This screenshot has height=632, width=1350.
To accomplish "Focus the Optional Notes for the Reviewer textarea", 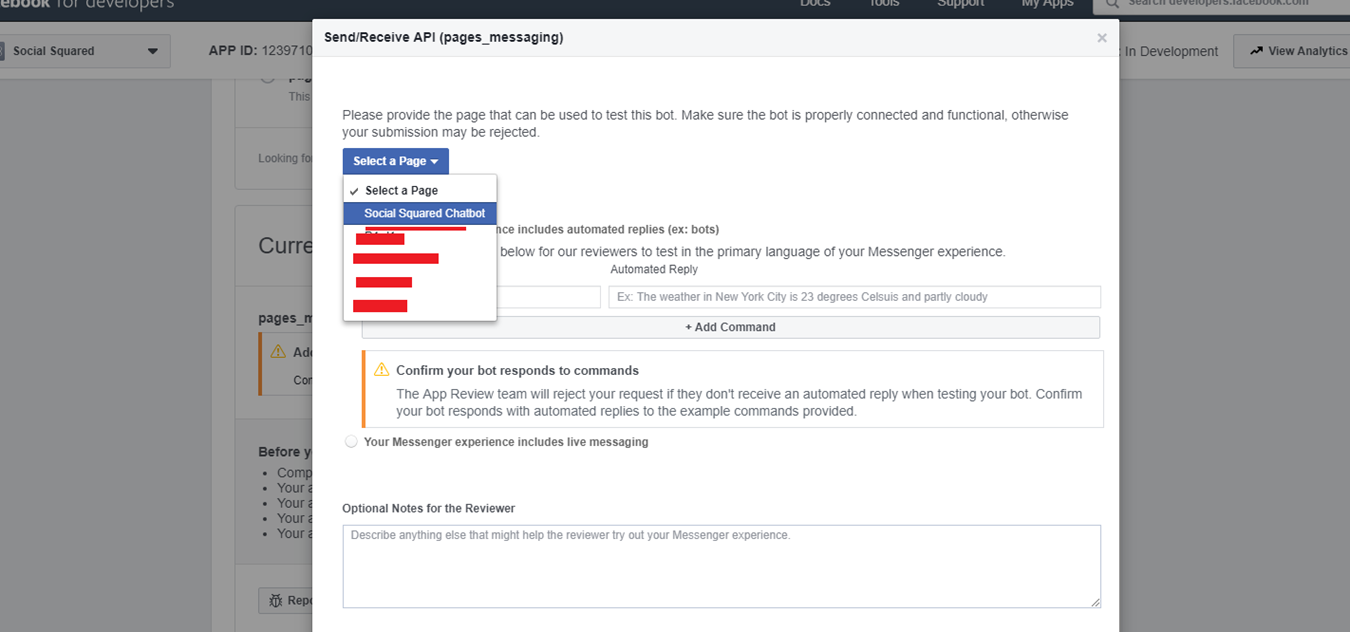I will (721, 566).
